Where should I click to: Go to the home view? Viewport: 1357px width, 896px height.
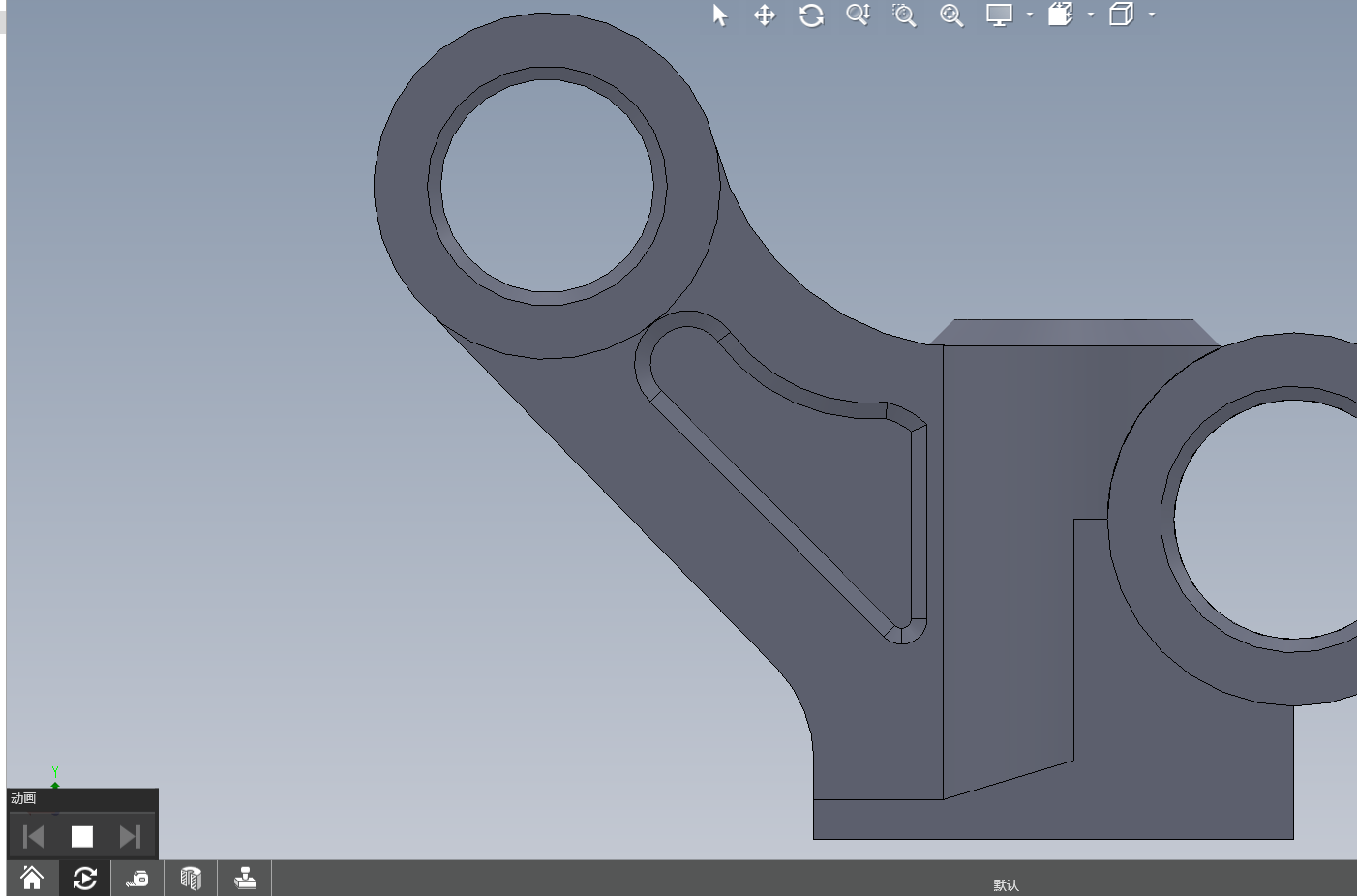(x=32, y=878)
